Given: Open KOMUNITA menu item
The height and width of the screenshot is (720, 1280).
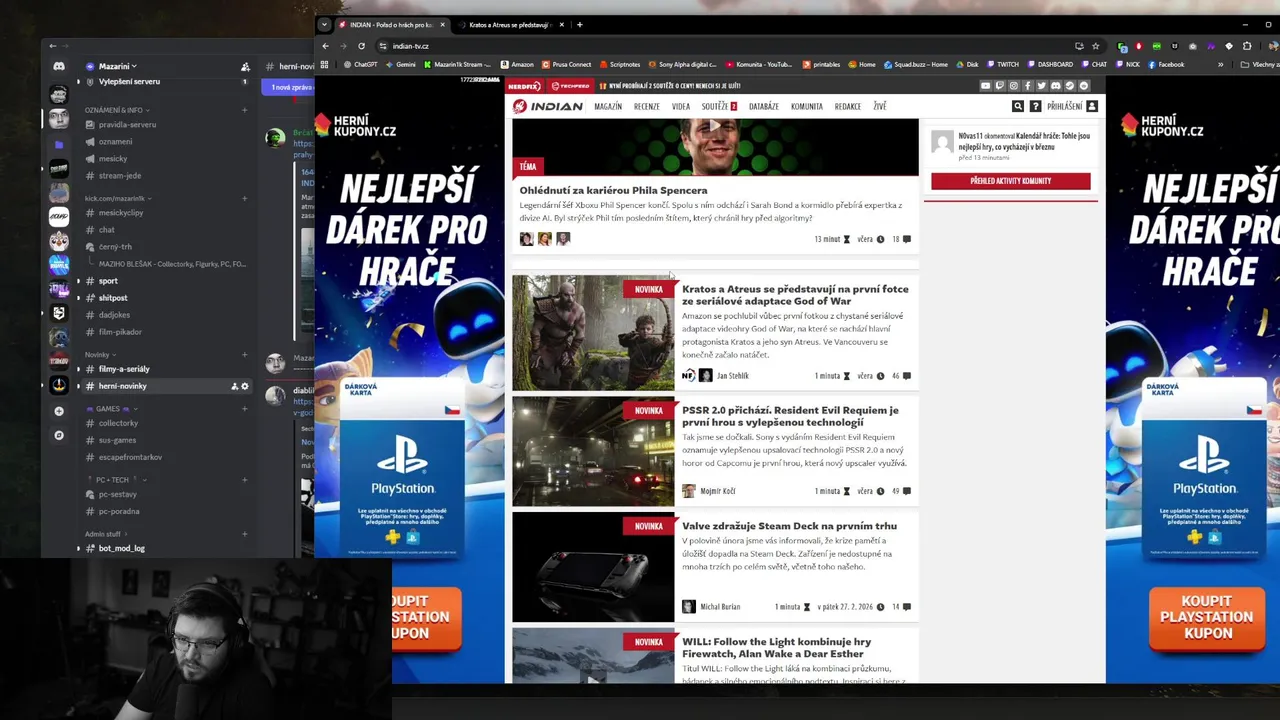Looking at the screenshot, I should pos(807,106).
